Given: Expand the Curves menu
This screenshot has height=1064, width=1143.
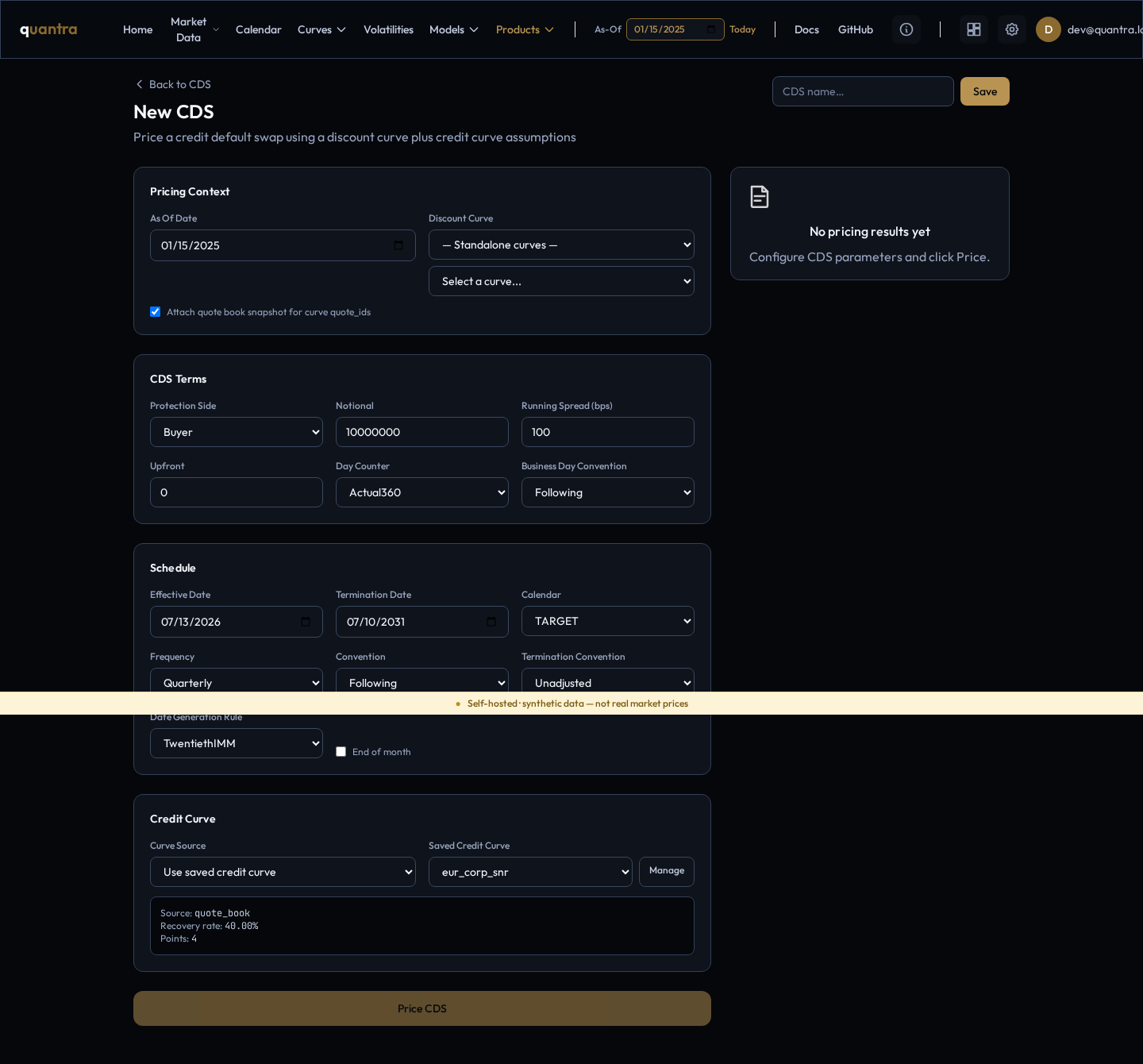Looking at the screenshot, I should 321,29.
